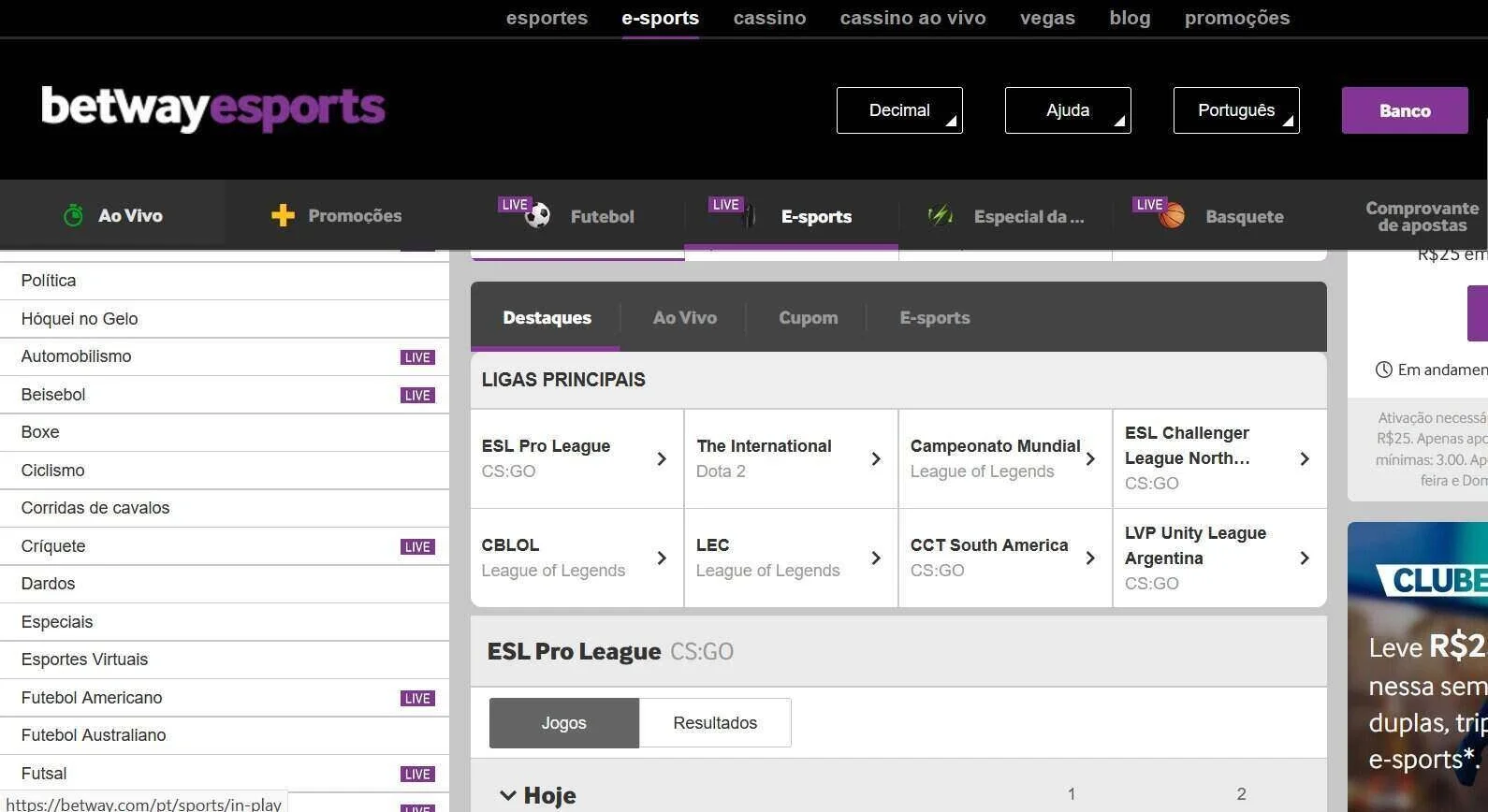Screen dimensions: 1488x812
Task: Select the Destaques tab
Action: pos(547,317)
